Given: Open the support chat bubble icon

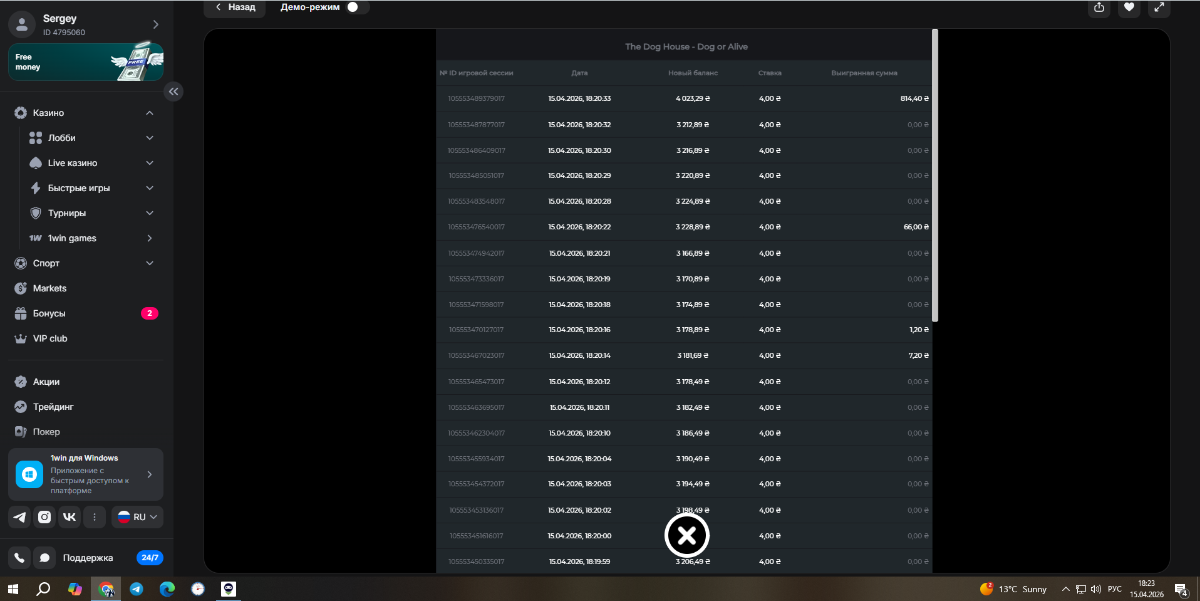Looking at the screenshot, I should pos(44,558).
